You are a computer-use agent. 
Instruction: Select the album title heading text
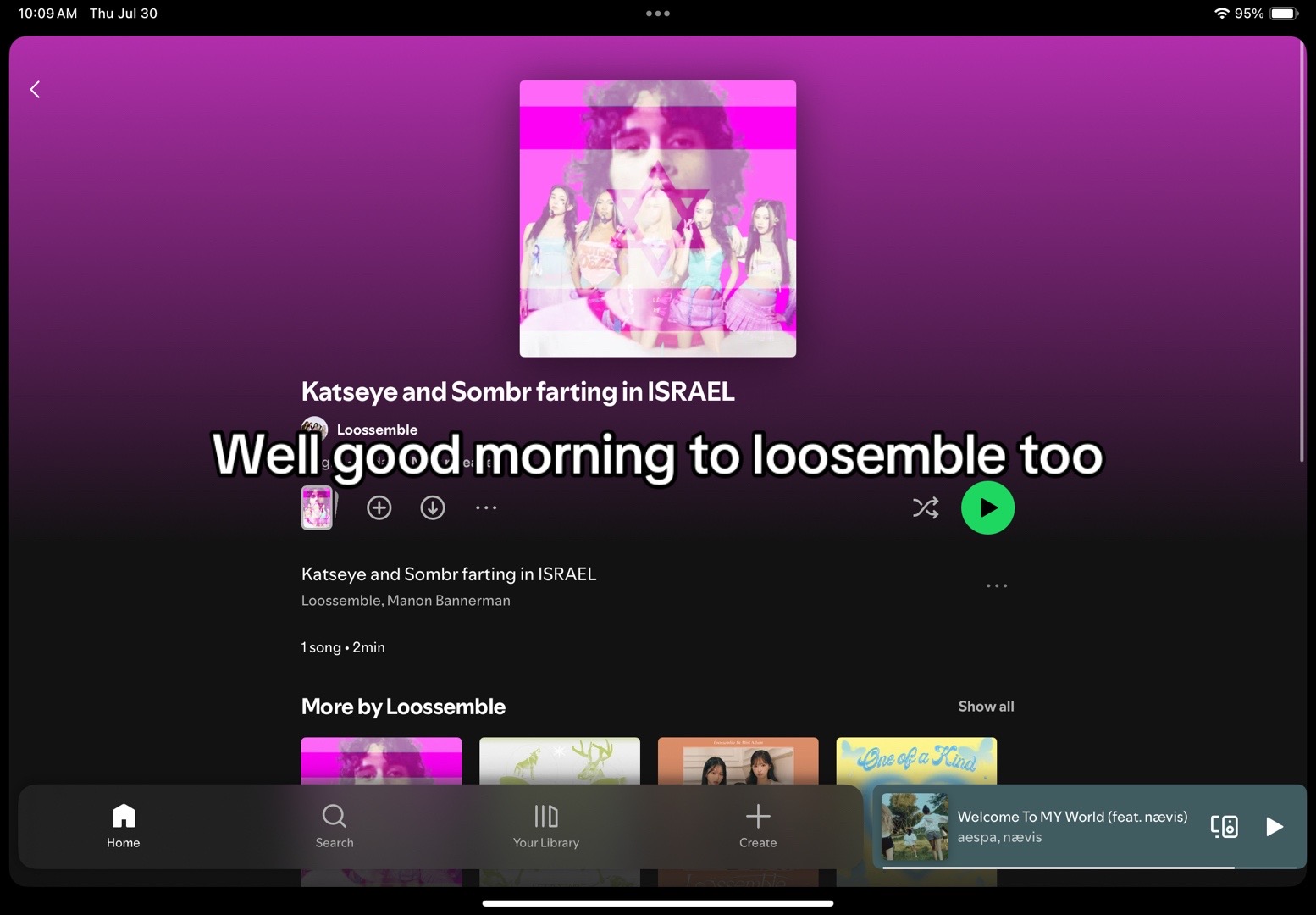[518, 391]
